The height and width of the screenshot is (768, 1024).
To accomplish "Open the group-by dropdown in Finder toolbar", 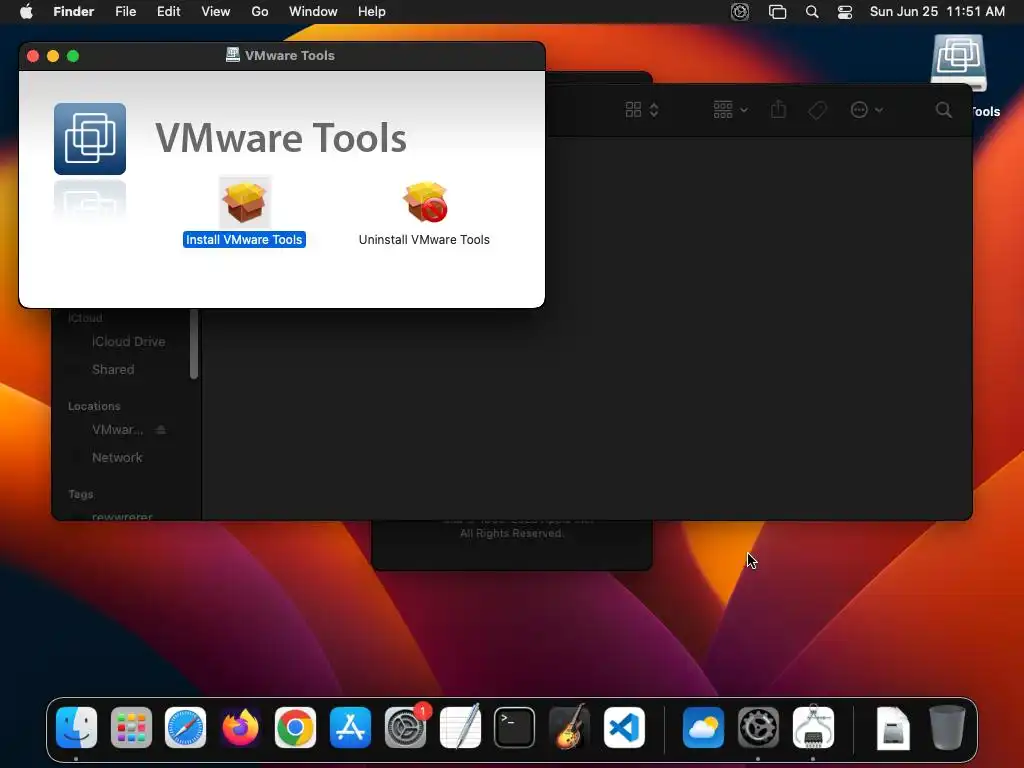I will coord(730,110).
